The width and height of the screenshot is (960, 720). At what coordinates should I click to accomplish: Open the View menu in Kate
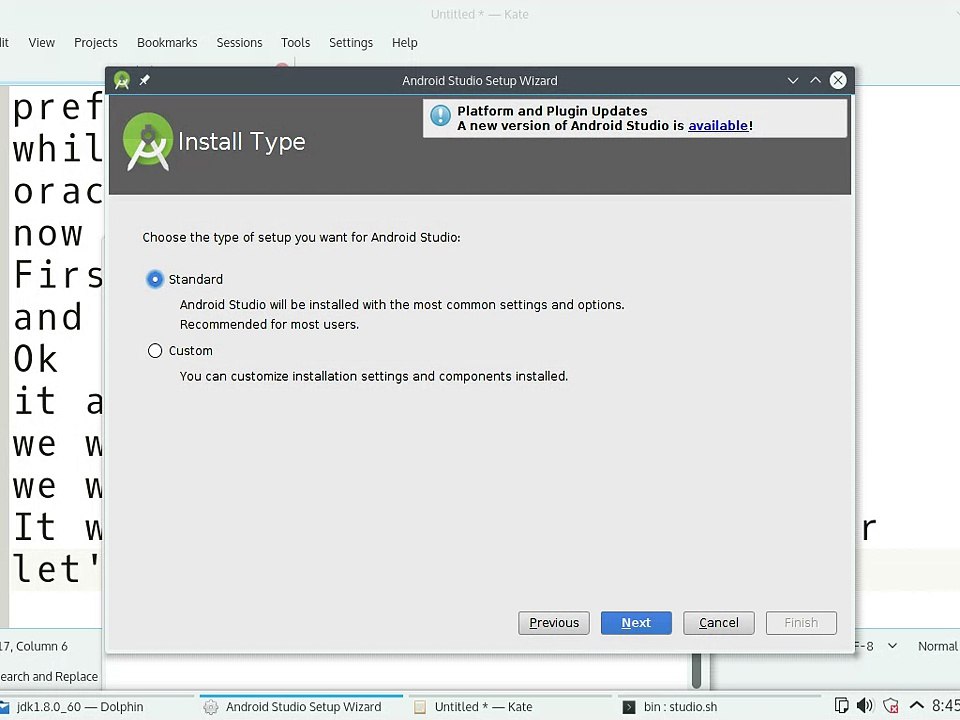(42, 43)
